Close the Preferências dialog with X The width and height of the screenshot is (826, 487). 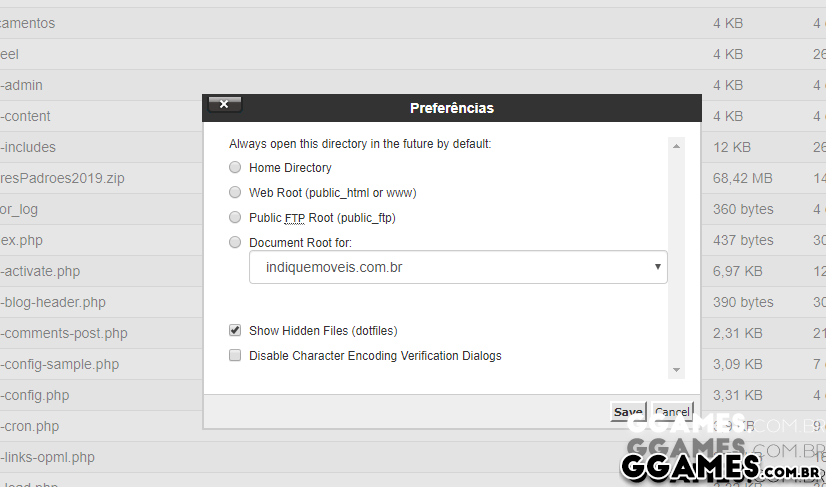click(224, 104)
